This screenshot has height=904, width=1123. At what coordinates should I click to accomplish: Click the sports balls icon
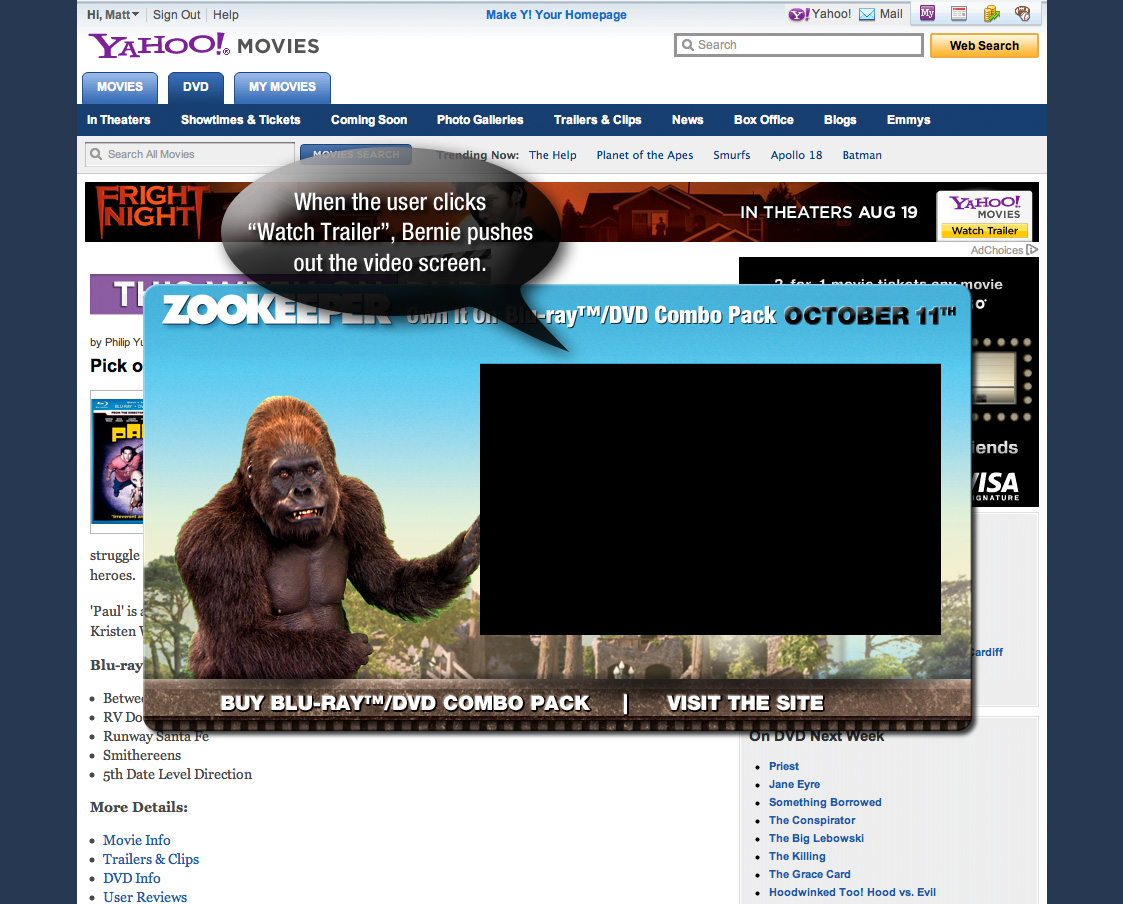click(1023, 14)
